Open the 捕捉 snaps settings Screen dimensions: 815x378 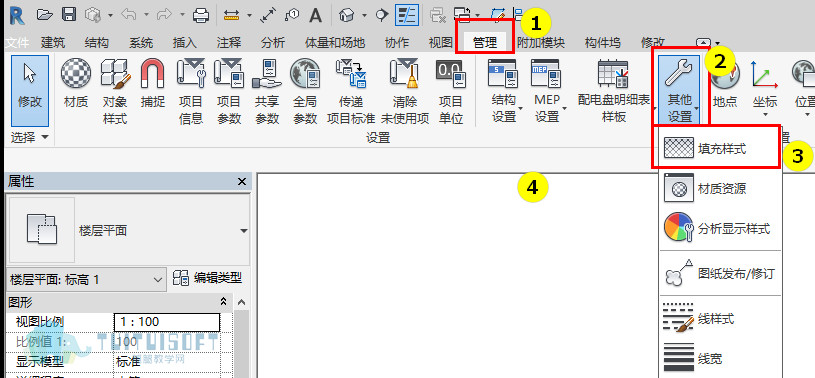click(153, 84)
